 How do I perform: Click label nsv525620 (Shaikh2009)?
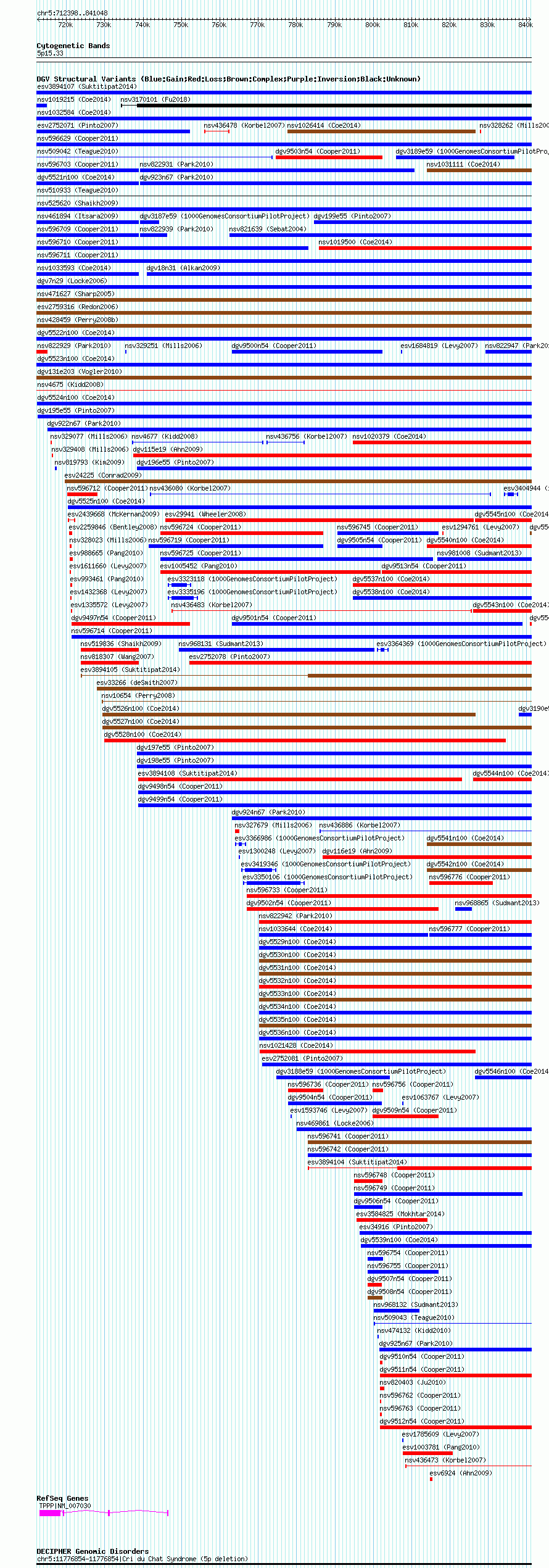point(78,203)
